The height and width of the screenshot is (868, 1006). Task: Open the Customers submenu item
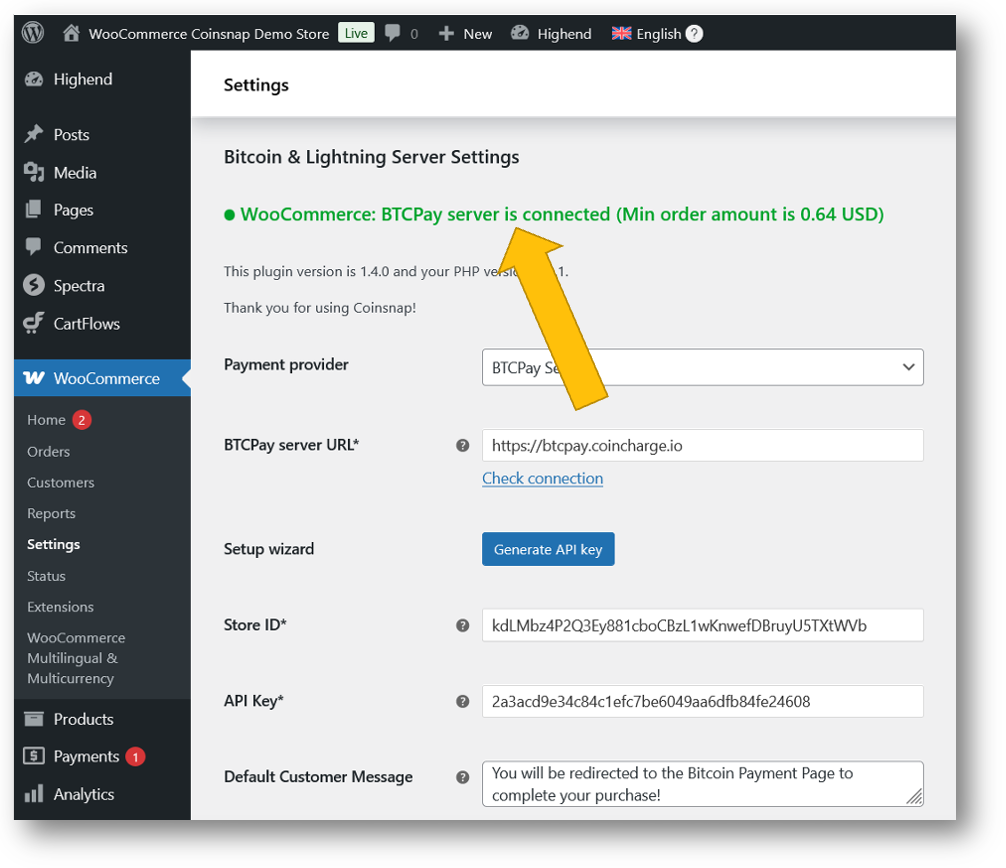click(60, 482)
